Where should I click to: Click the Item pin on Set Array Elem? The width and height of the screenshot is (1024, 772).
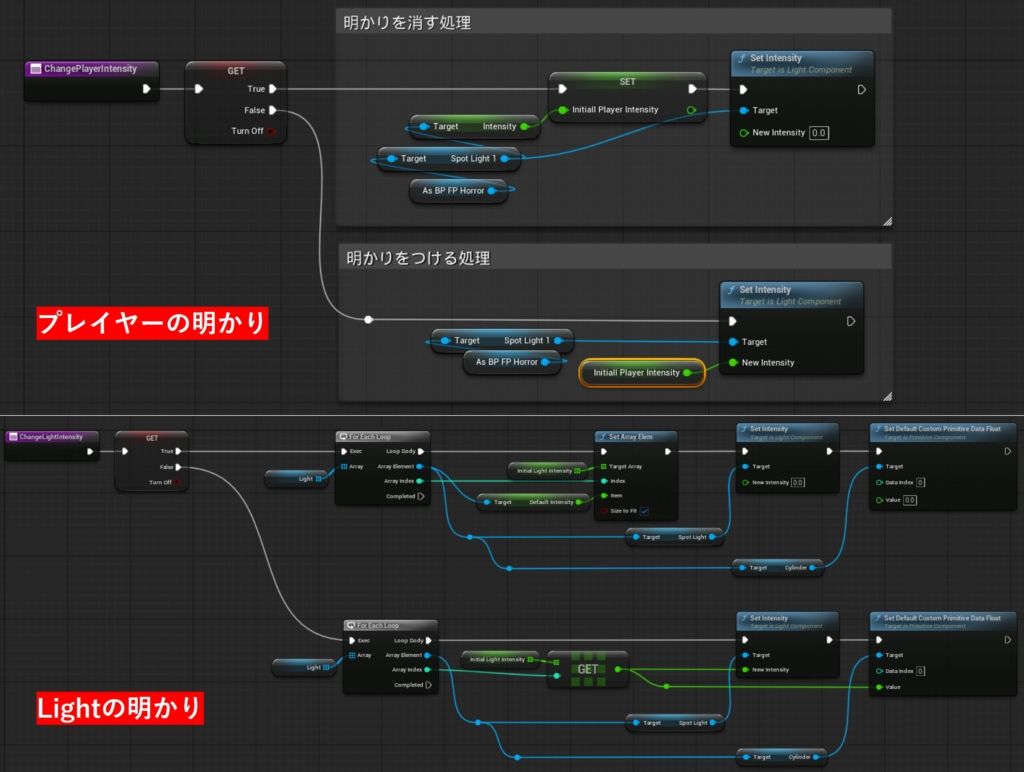point(604,496)
